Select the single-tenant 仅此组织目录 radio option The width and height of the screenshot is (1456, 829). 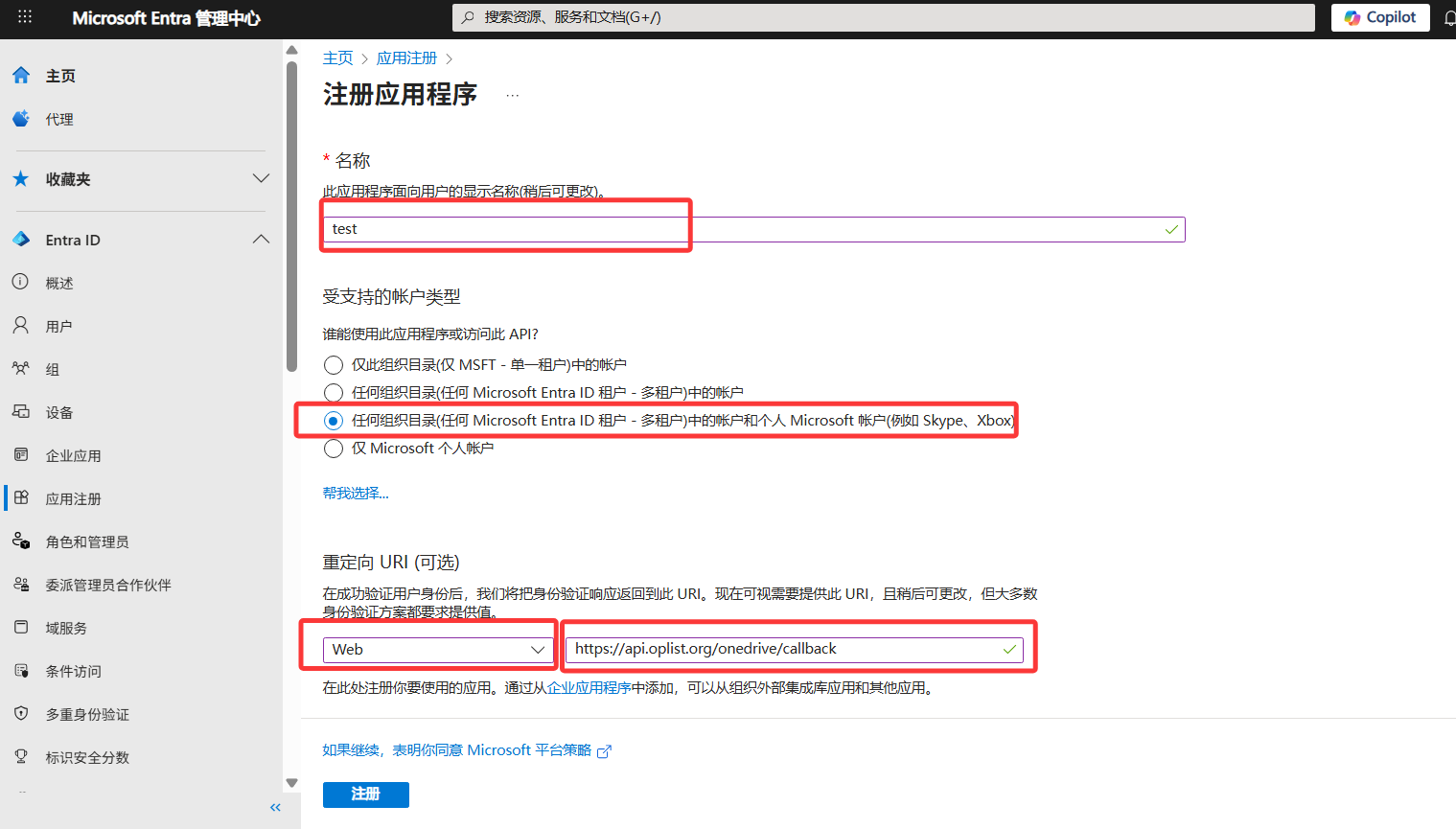334,365
